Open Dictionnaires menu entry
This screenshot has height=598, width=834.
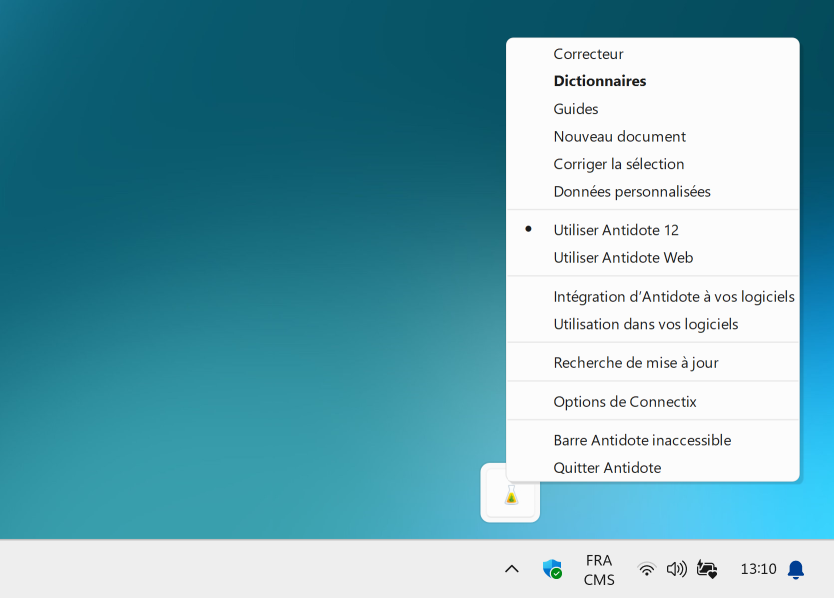click(600, 81)
